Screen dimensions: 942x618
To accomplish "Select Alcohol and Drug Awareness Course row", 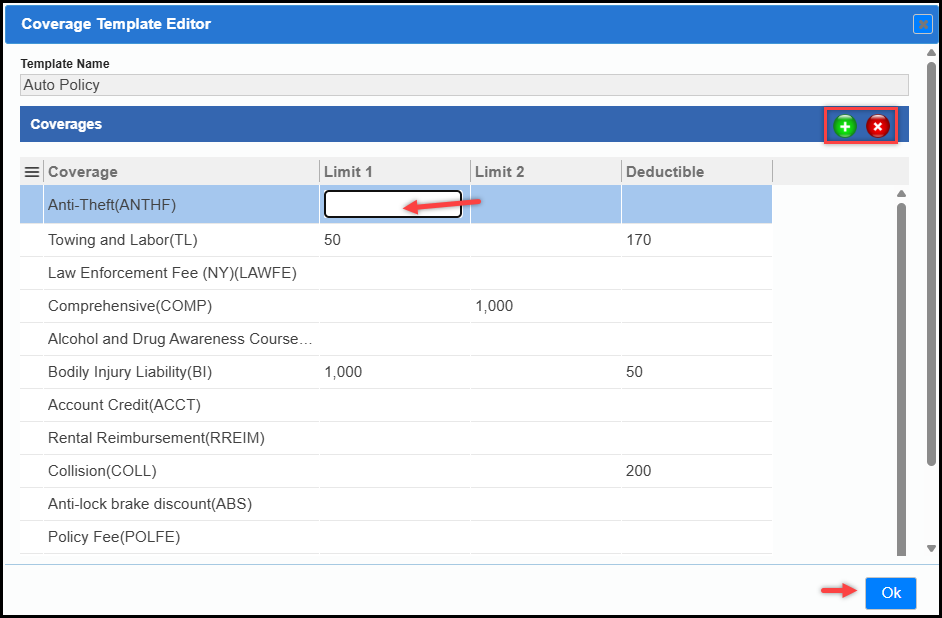I will tap(396, 339).
